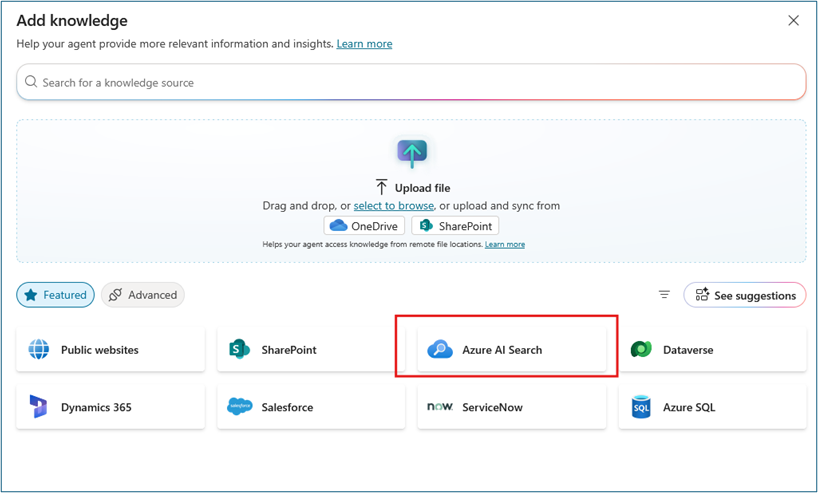Switch to the Featured tab
This screenshot has height=493, width=818.
click(55, 295)
